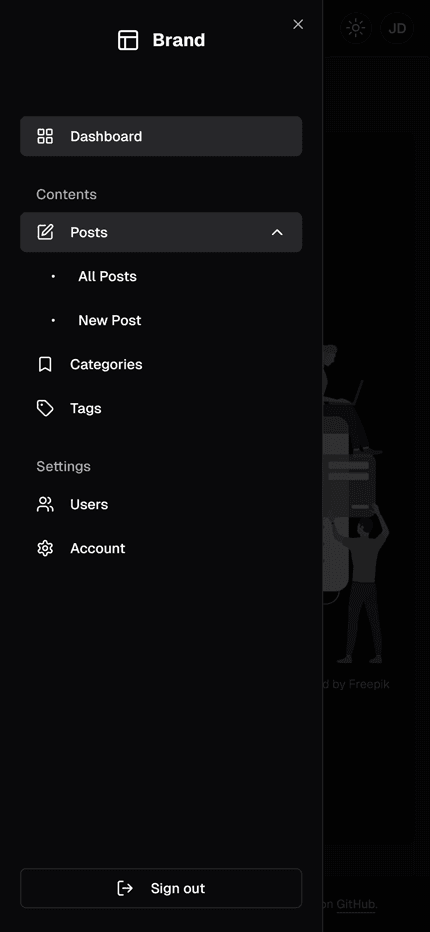
Task: Go to Dashboard menu item
Action: point(161,136)
